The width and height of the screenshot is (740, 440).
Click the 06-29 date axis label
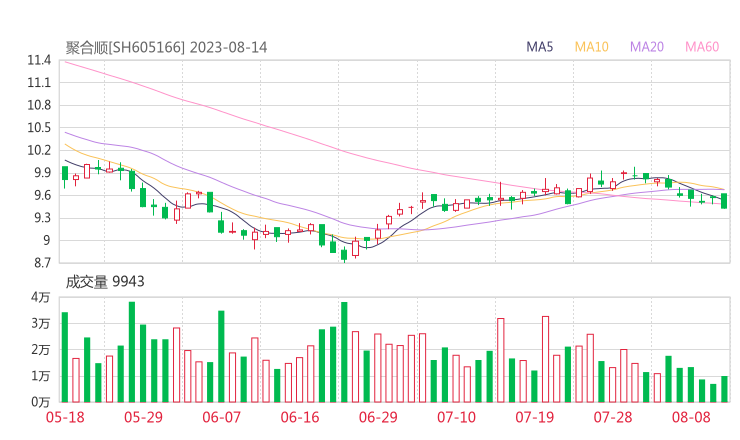pyautogui.click(x=378, y=417)
